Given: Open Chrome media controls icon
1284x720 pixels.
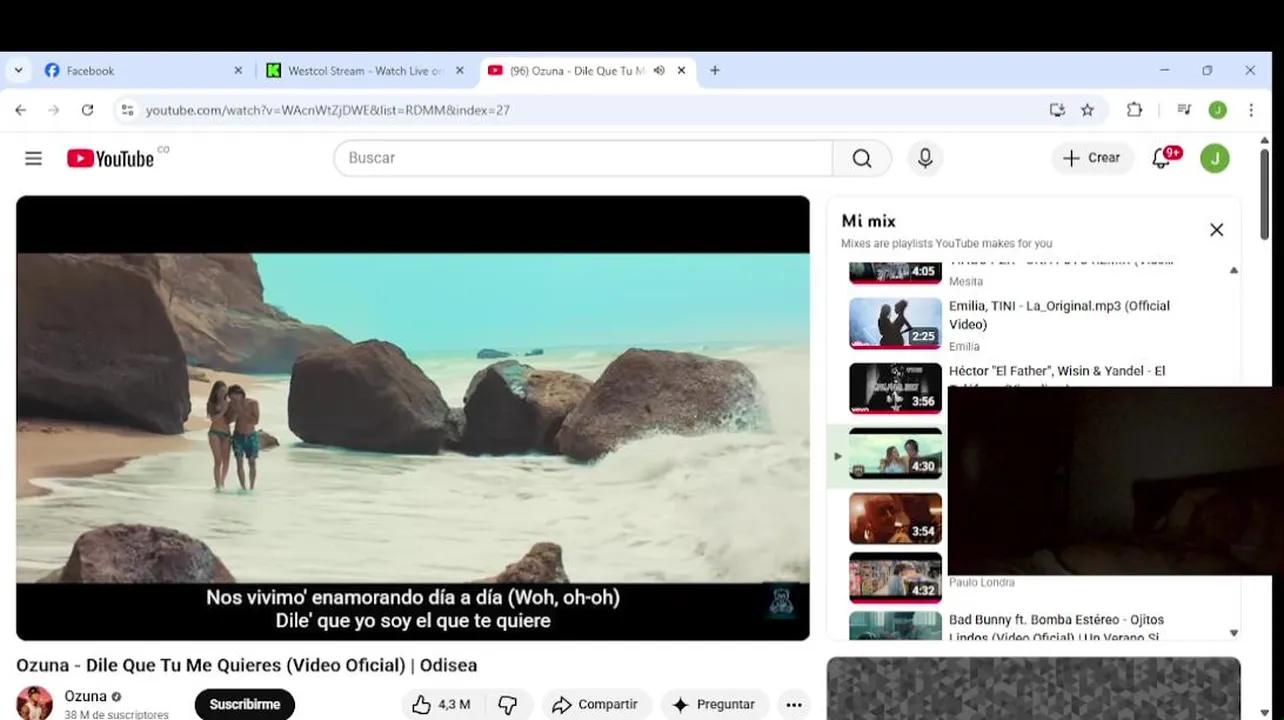Looking at the screenshot, I should coord(1184,110).
